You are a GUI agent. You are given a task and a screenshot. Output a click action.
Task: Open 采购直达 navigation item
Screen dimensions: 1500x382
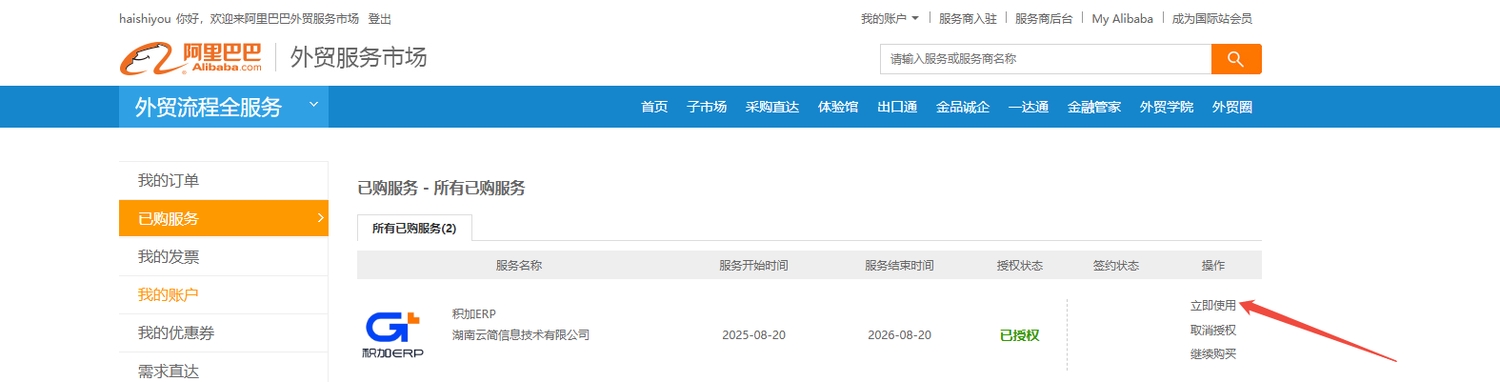772,107
